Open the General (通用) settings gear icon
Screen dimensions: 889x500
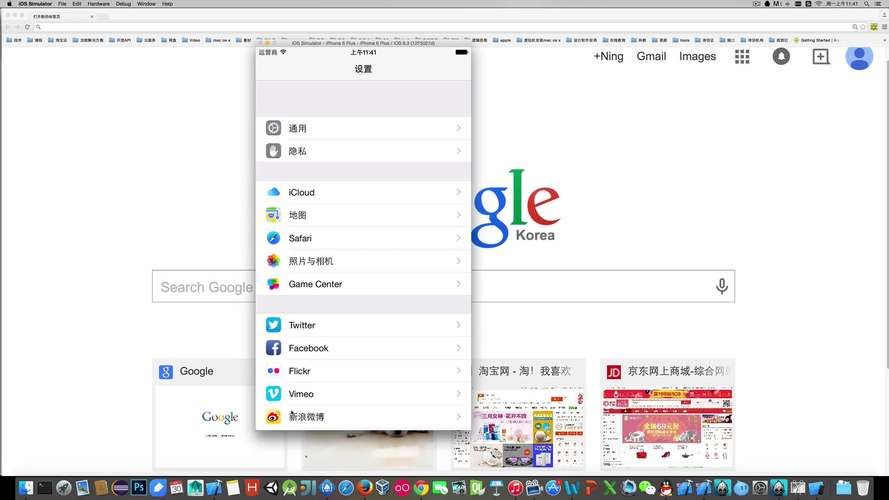pos(273,128)
